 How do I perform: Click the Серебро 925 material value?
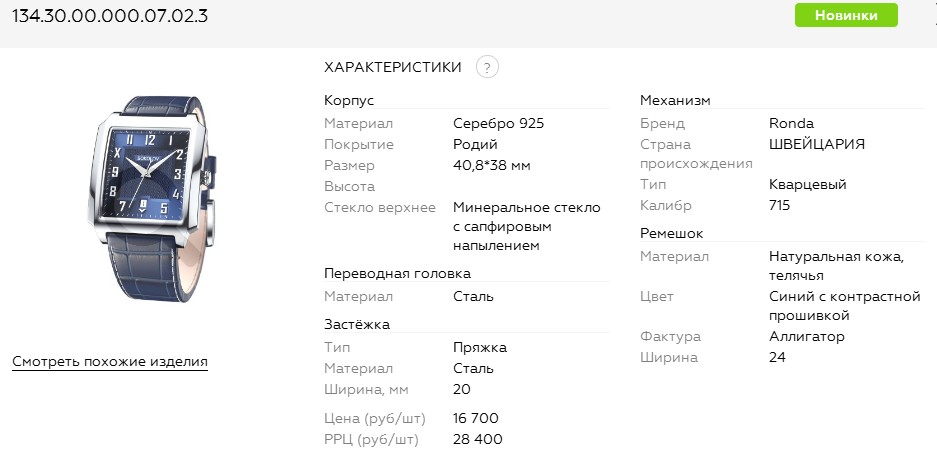pos(498,123)
